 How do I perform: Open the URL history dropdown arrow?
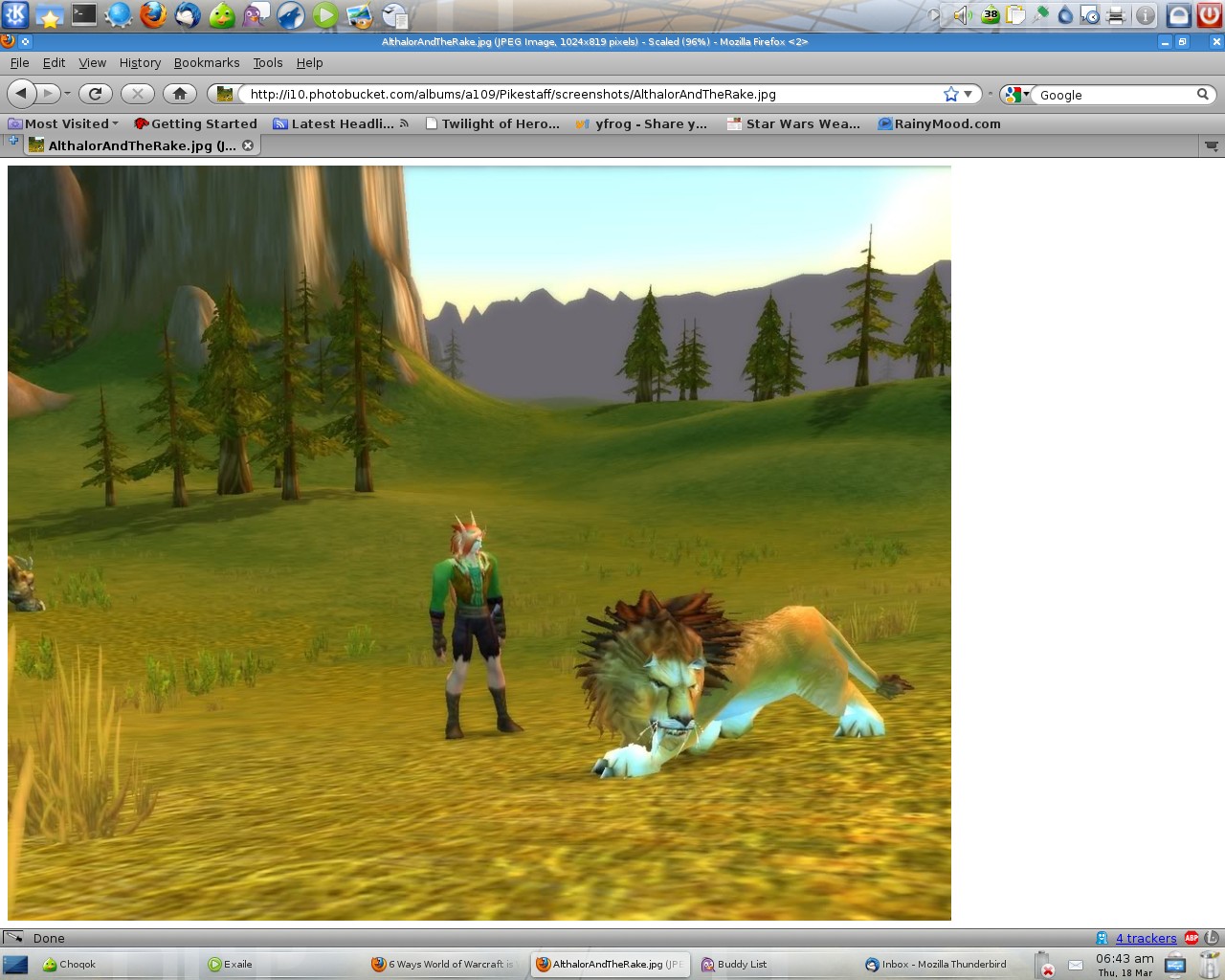coord(969,94)
